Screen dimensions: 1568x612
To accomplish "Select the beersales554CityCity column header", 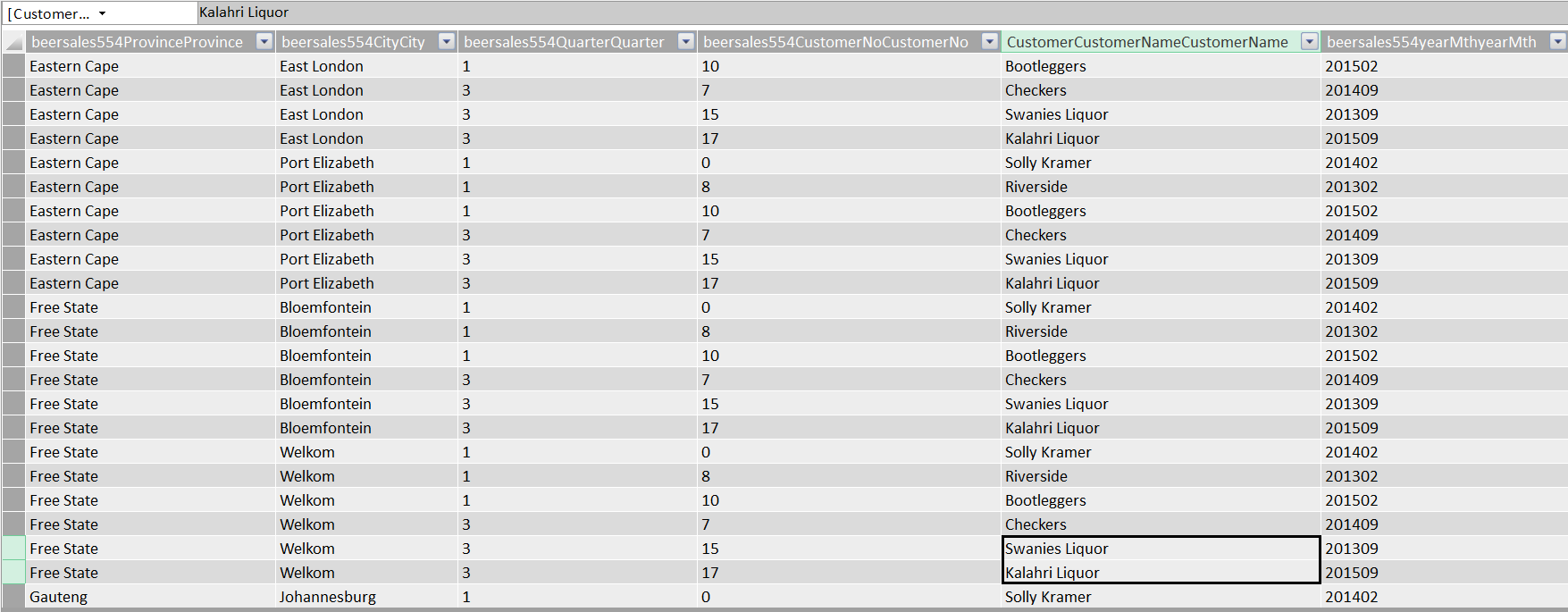I will tap(353, 42).
